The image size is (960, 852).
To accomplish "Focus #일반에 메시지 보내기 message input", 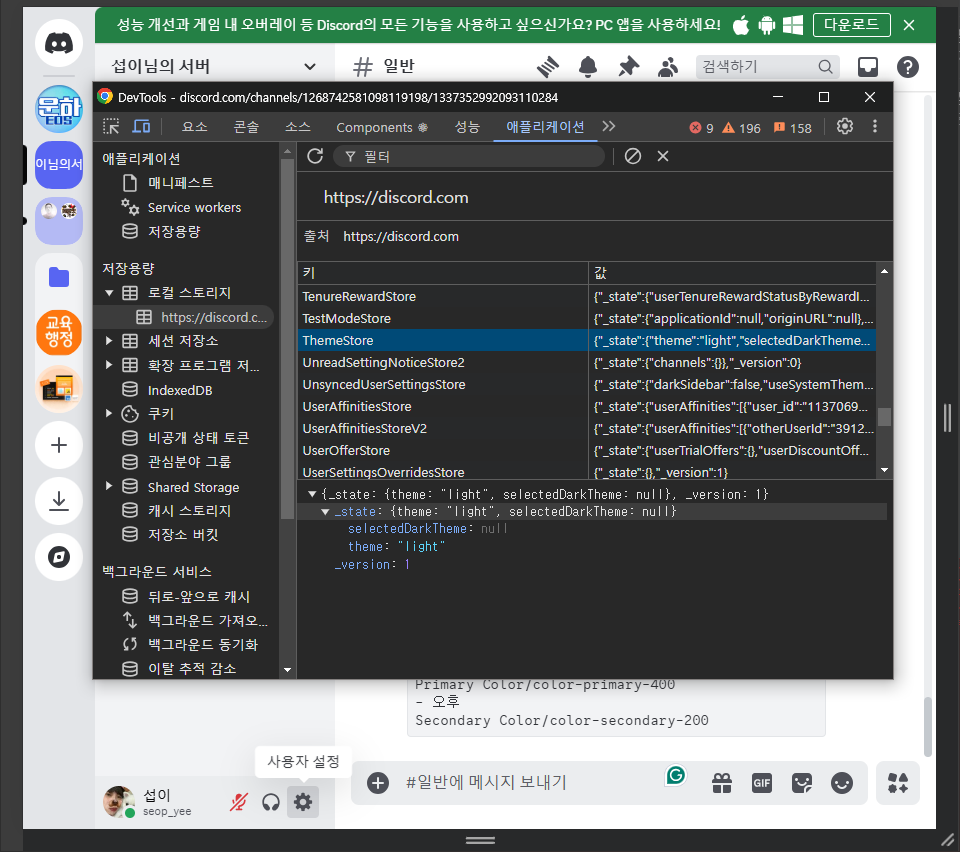I will (530, 783).
